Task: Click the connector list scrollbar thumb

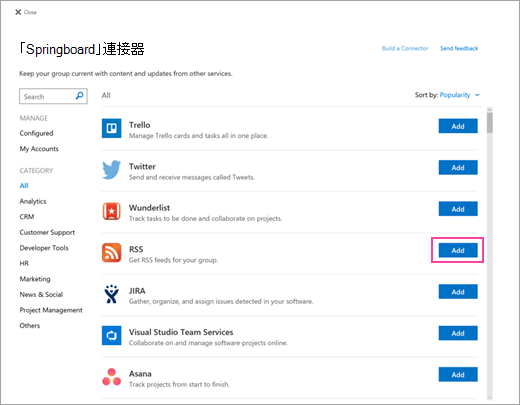Action: (x=490, y=123)
